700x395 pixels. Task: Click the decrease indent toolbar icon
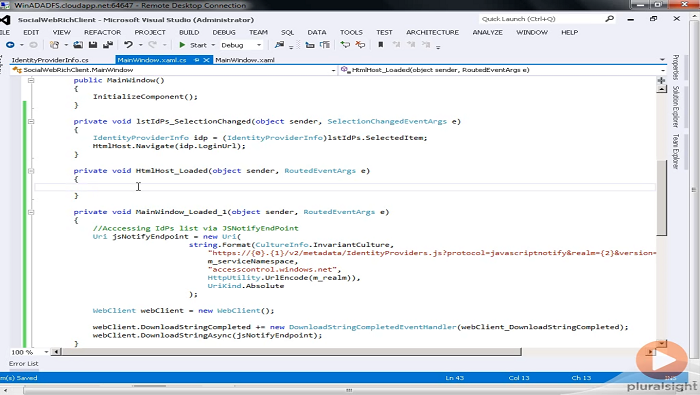[309, 45]
